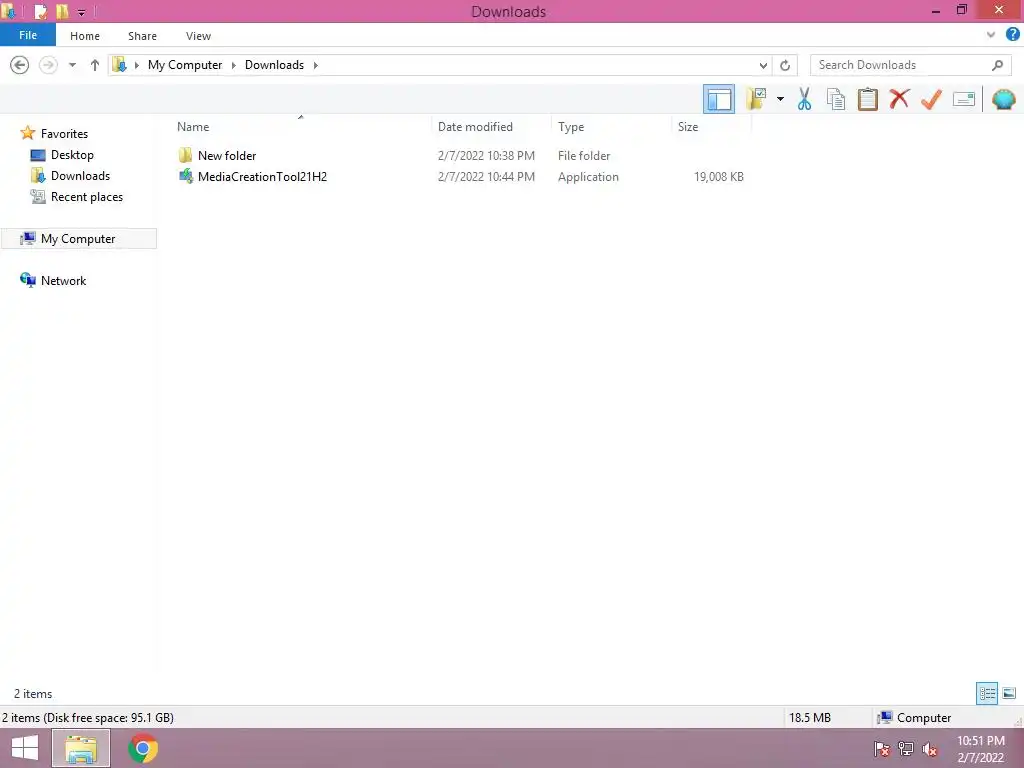Open Desktop in the navigation pane

[x=72, y=155]
